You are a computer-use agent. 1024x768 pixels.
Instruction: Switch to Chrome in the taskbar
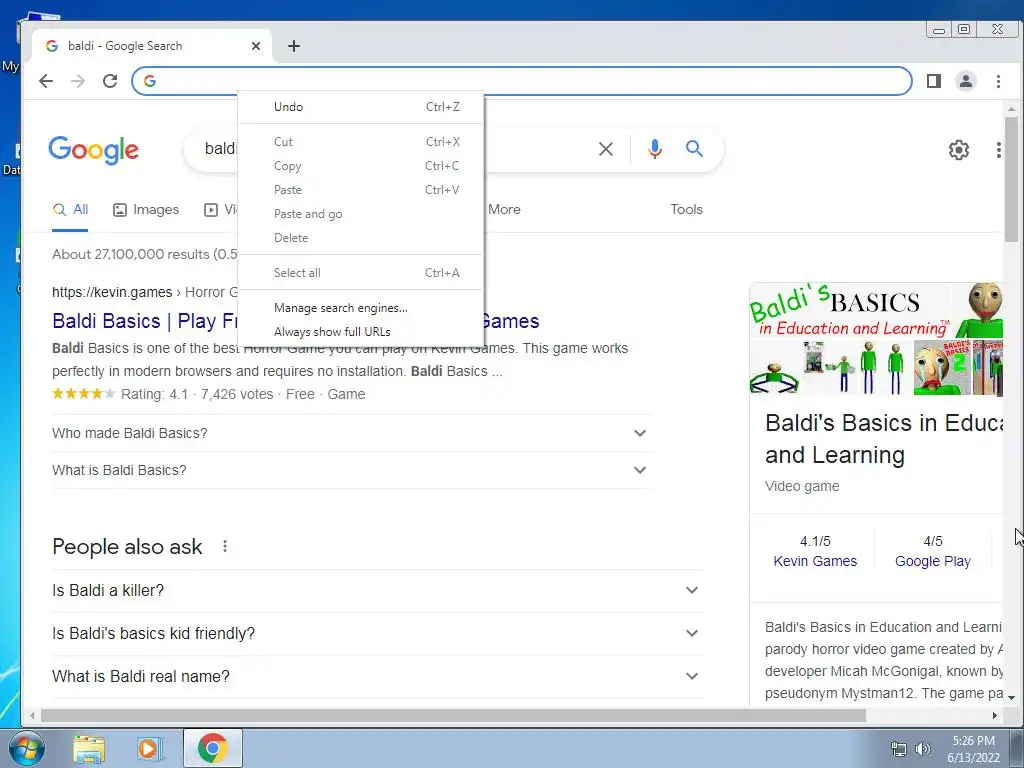(212, 748)
